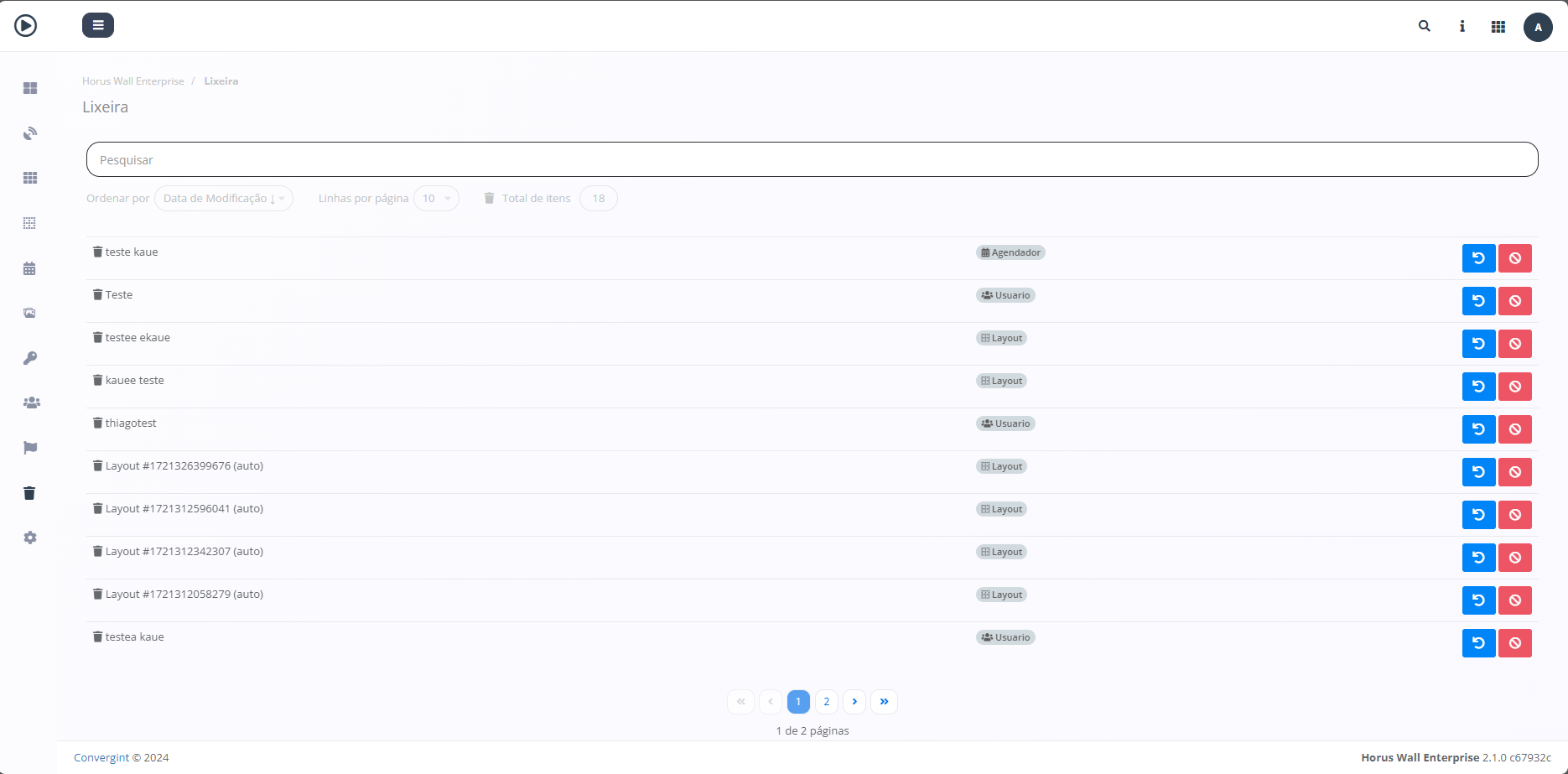Go to page 2 of results
The width and height of the screenshot is (1568, 774).
[826, 701]
